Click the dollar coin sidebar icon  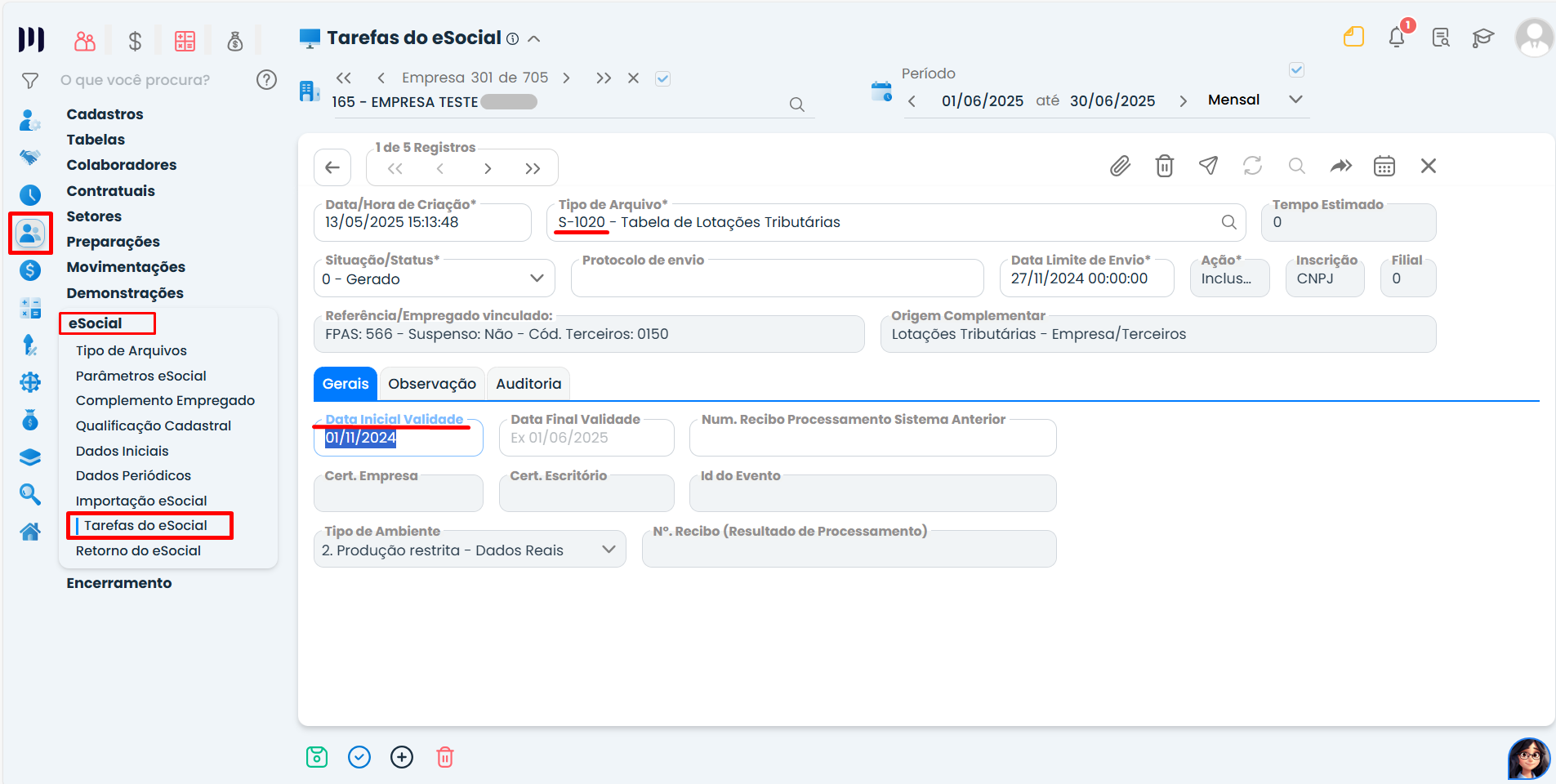coord(30,270)
